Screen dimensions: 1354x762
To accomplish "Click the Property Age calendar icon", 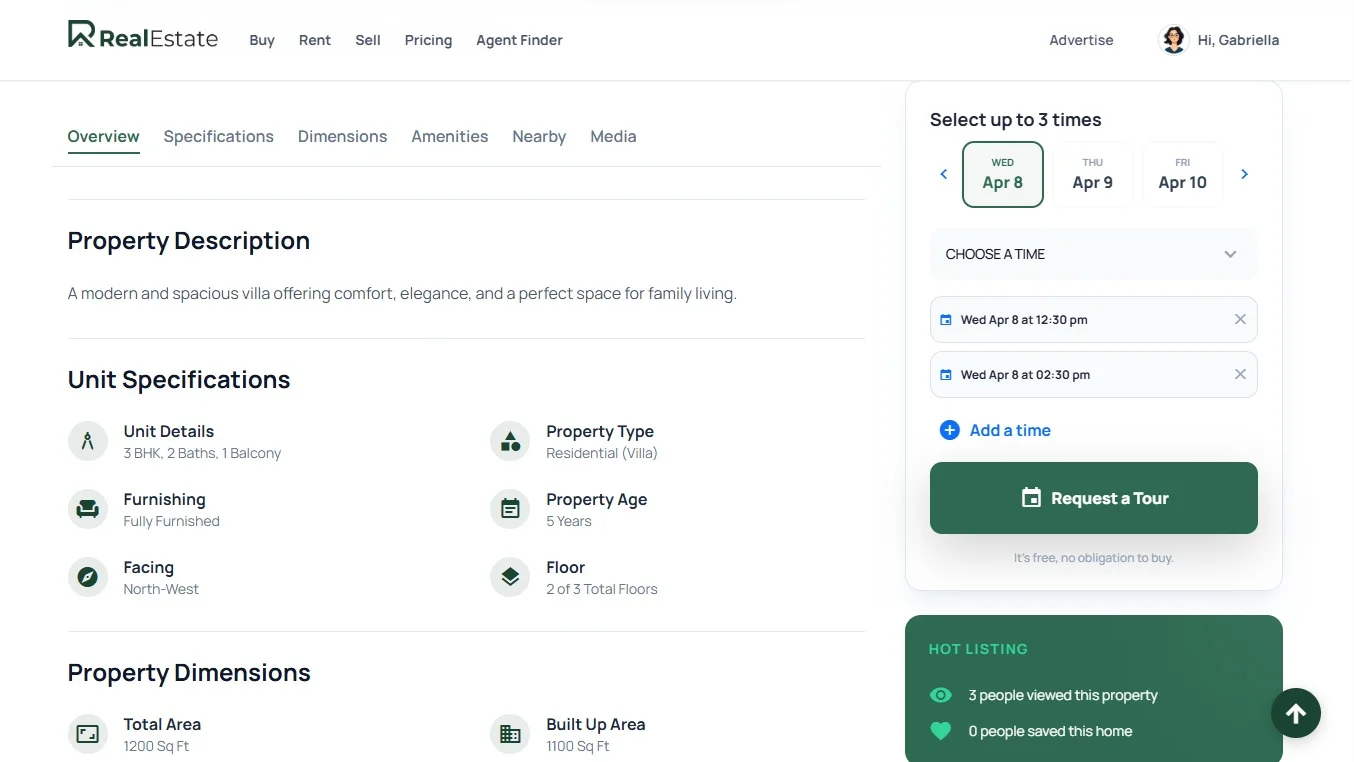I will [x=510, y=509].
